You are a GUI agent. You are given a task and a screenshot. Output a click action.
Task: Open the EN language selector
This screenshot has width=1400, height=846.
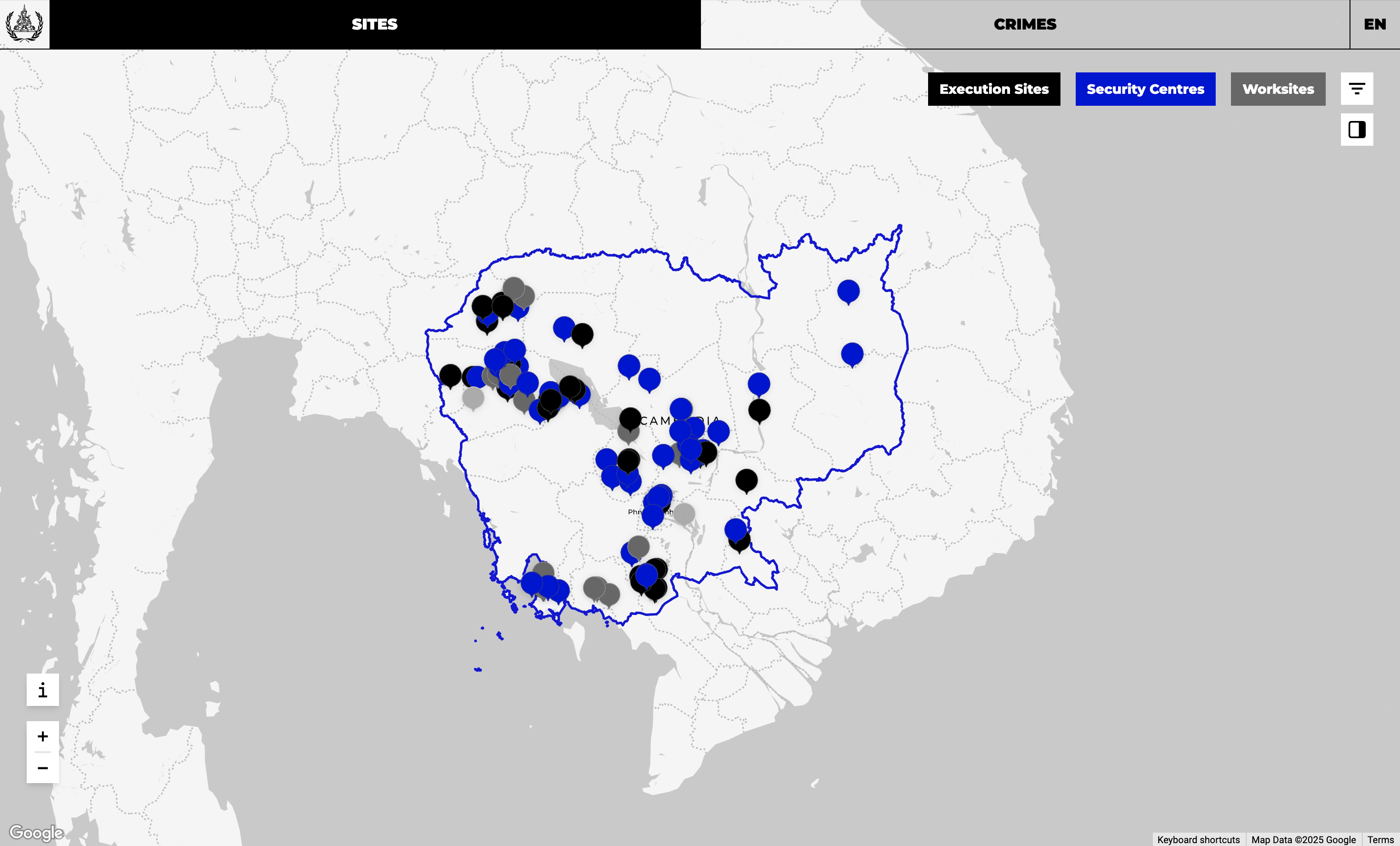coord(1374,24)
